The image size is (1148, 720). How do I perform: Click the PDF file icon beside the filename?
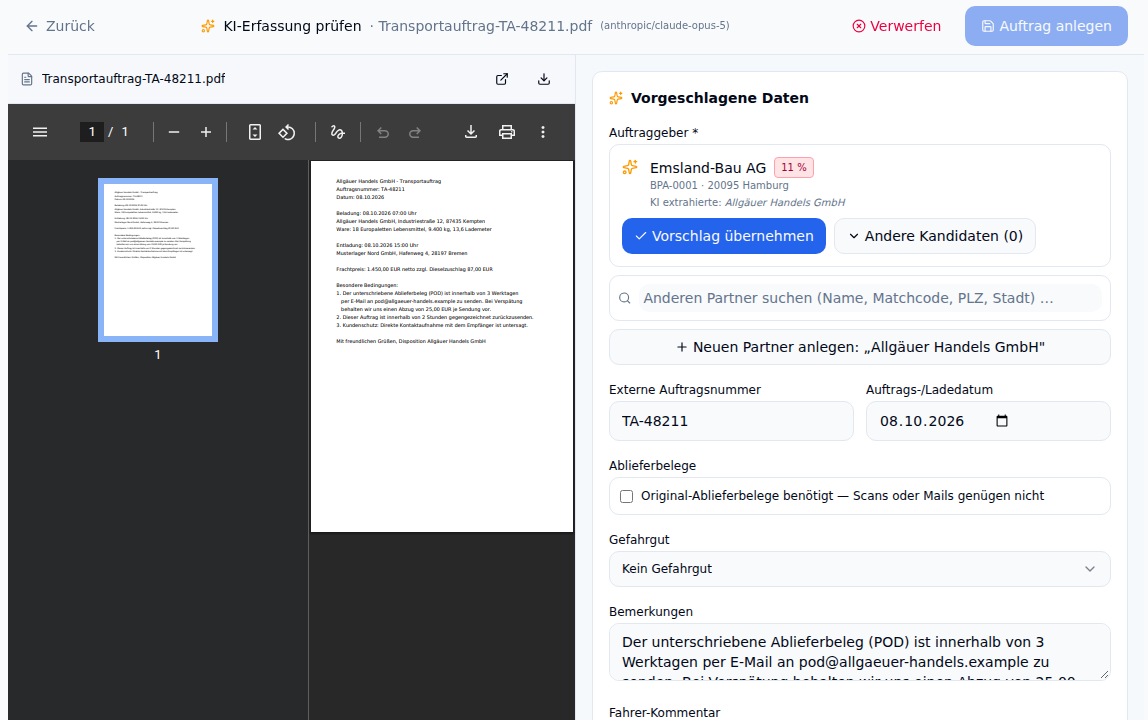27,79
